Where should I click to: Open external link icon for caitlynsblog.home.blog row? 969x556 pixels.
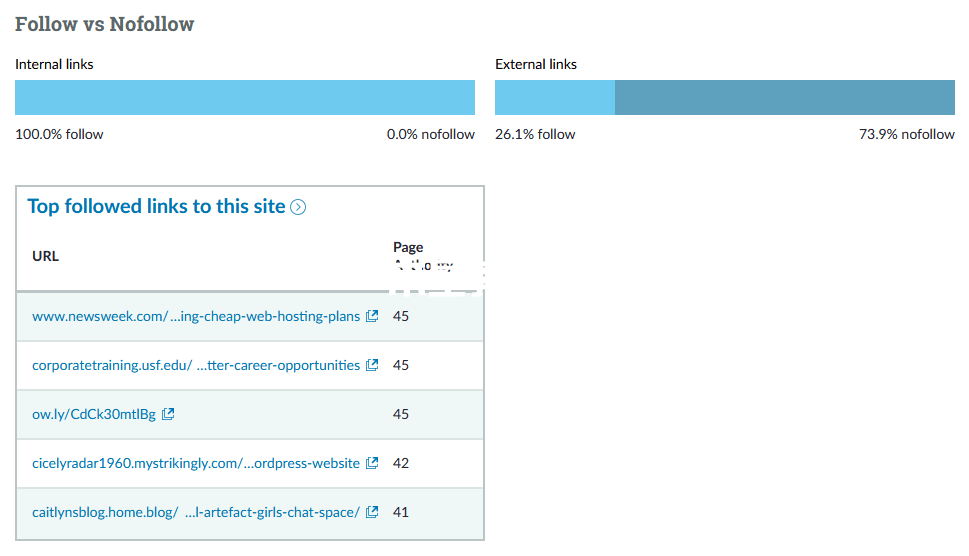[x=372, y=512]
